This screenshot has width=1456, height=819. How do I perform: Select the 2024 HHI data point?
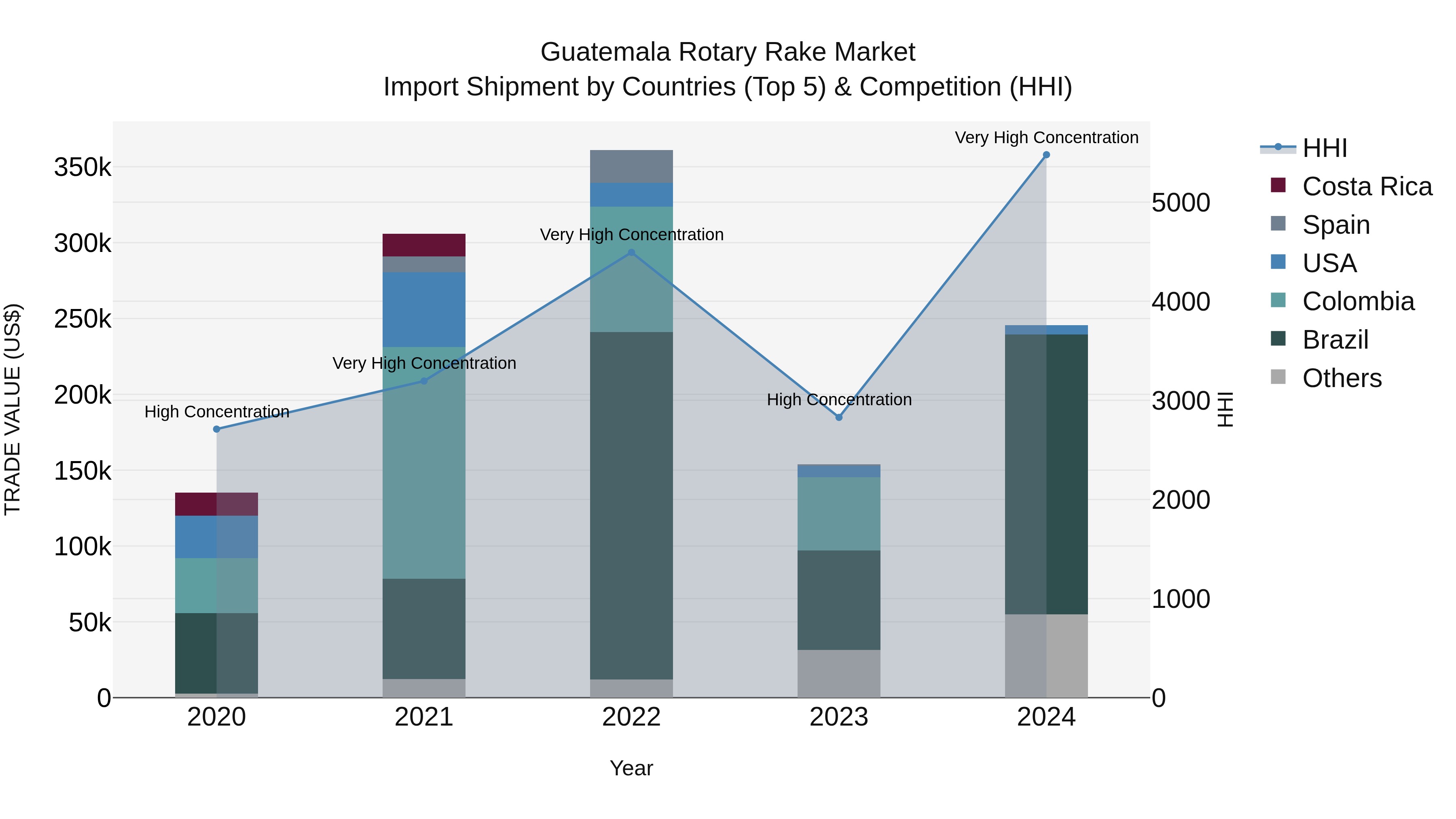(x=1046, y=155)
